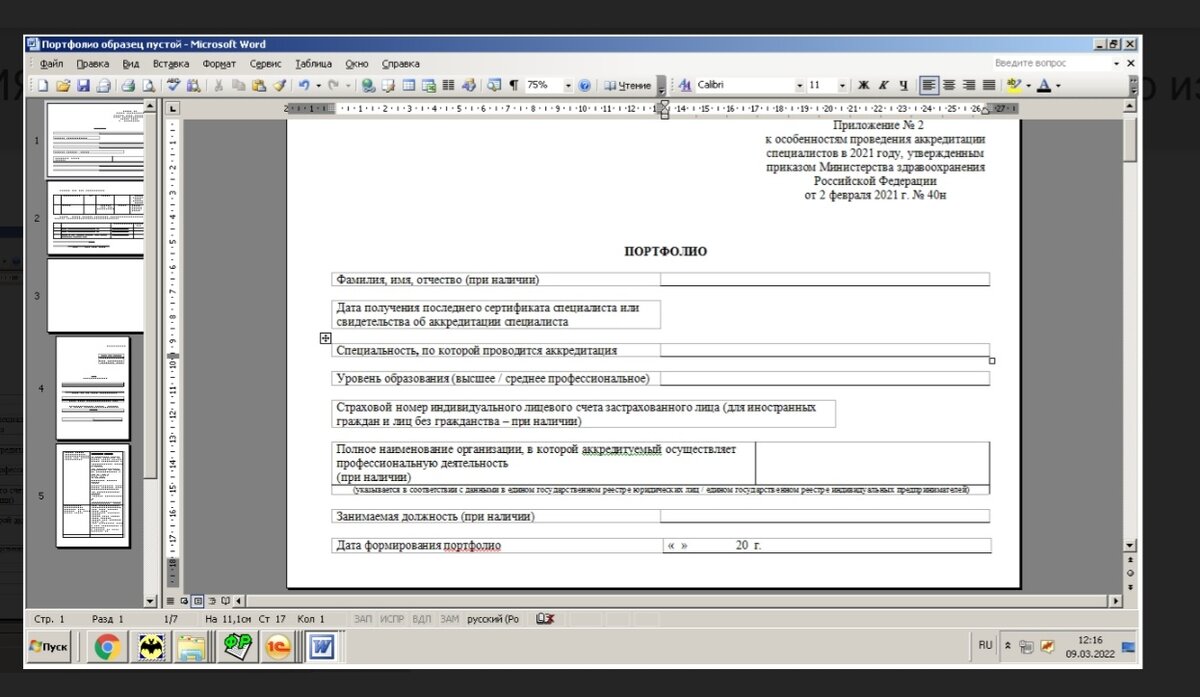This screenshot has height=697, width=1200.
Task: Open the zoom 75% dropdown
Action: click(x=568, y=86)
